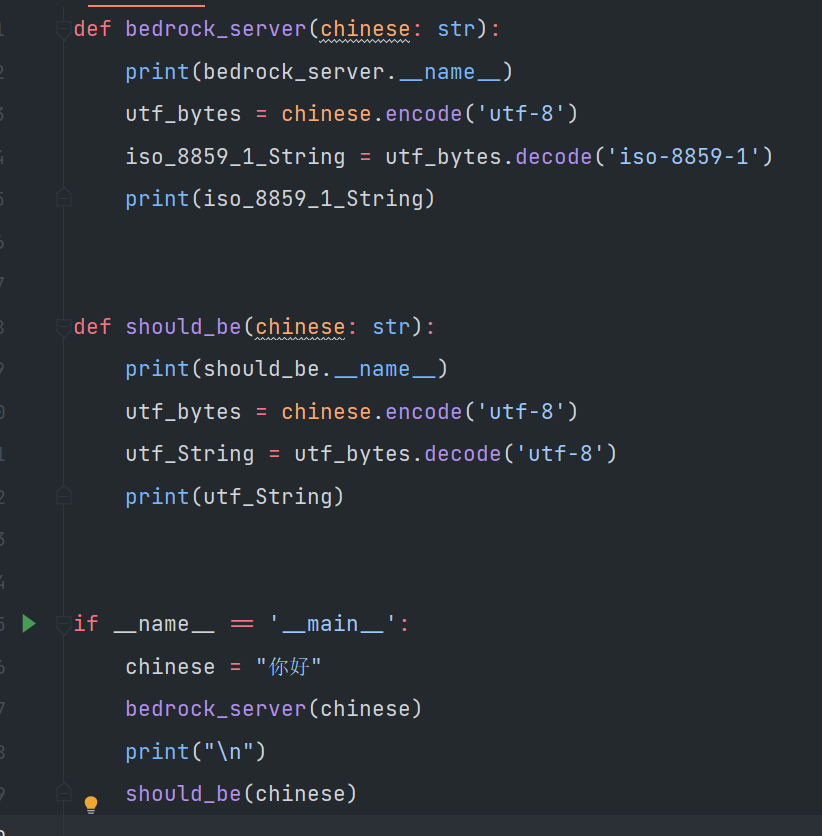Collapse the if __name__ main block
The image size is (822, 836).
pyautogui.click(x=63, y=624)
